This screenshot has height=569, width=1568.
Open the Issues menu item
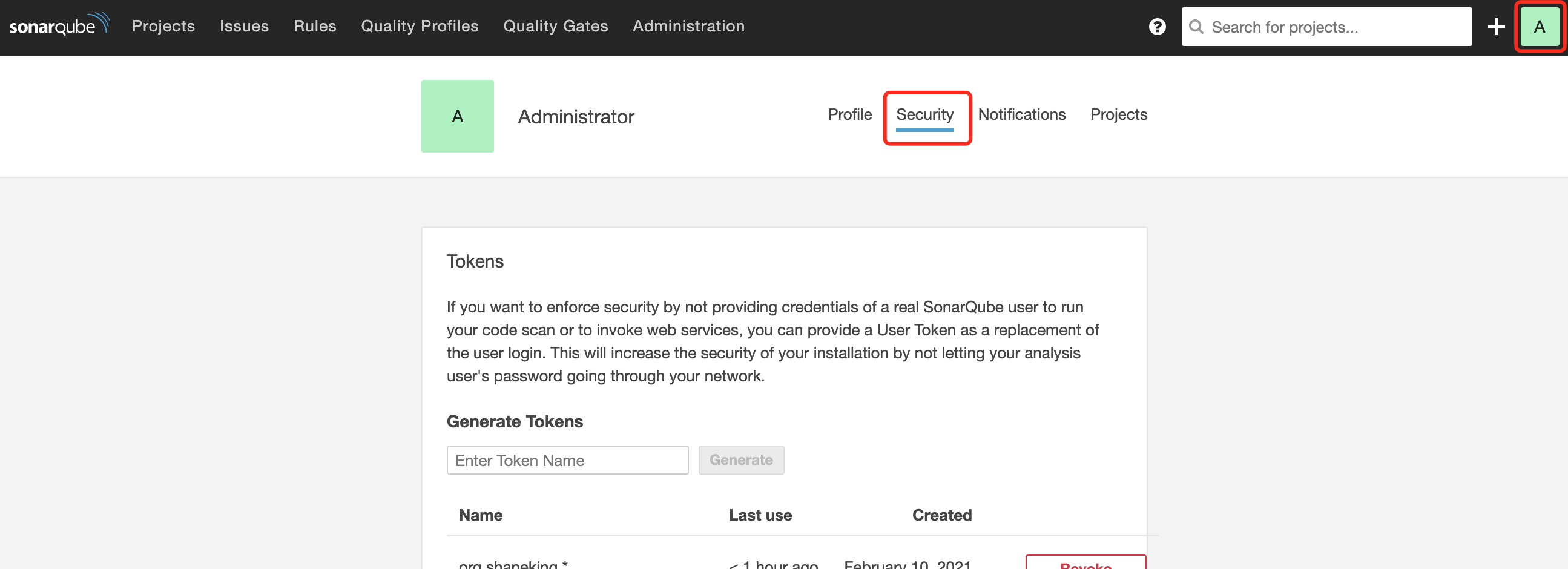tap(244, 26)
